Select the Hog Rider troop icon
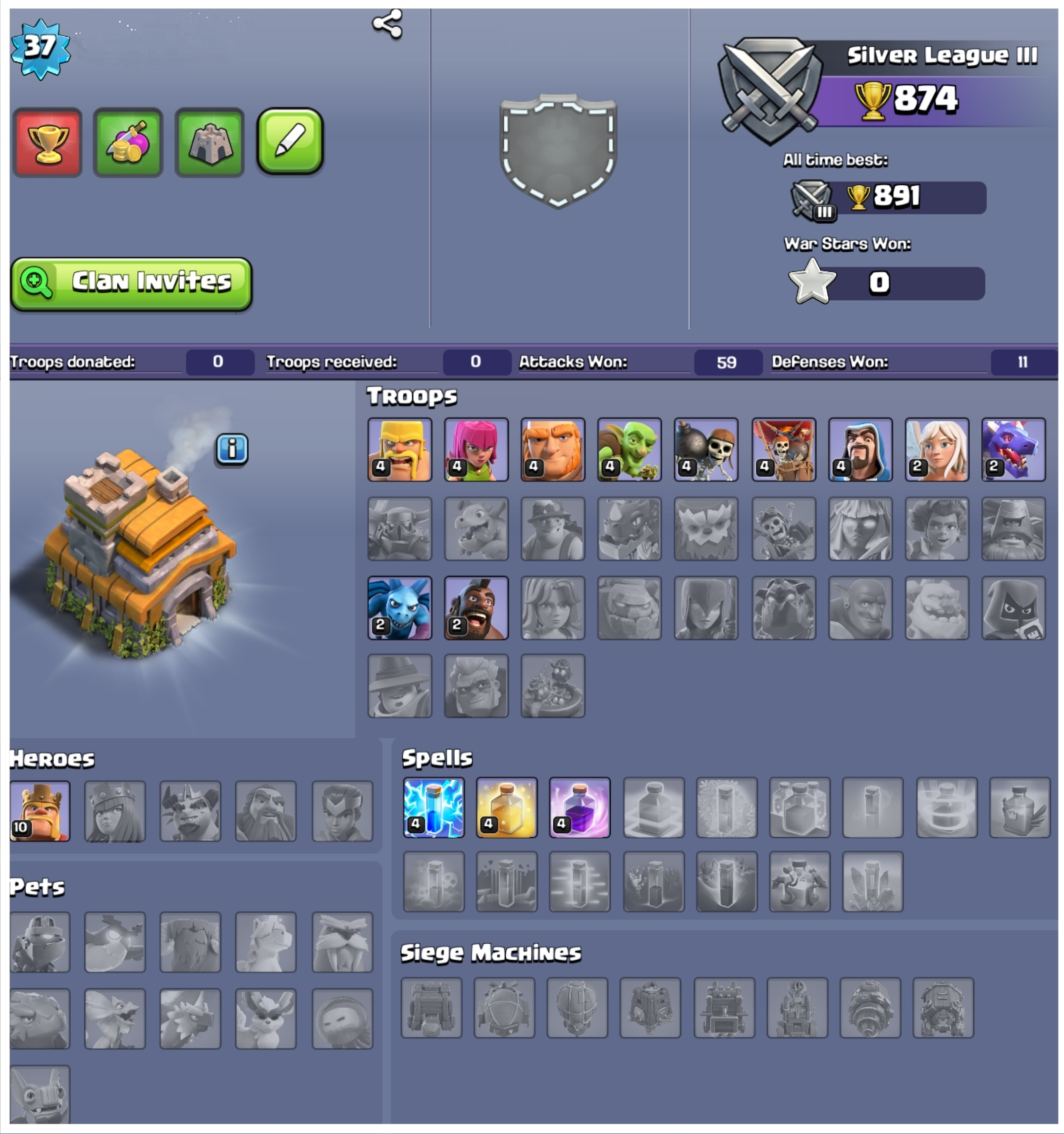 coord(476,607)
